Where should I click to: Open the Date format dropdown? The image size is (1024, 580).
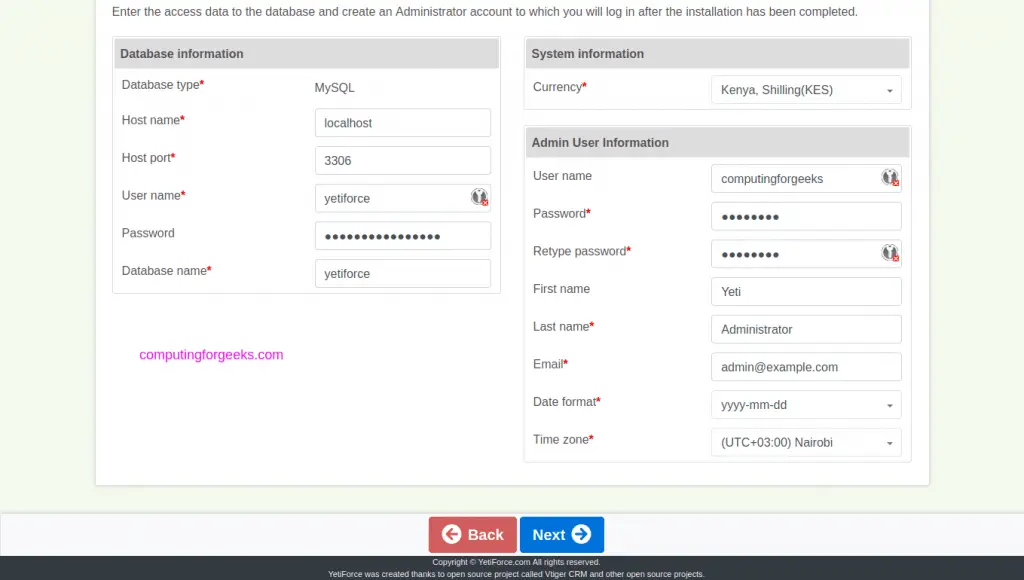[x=806, y=405]
